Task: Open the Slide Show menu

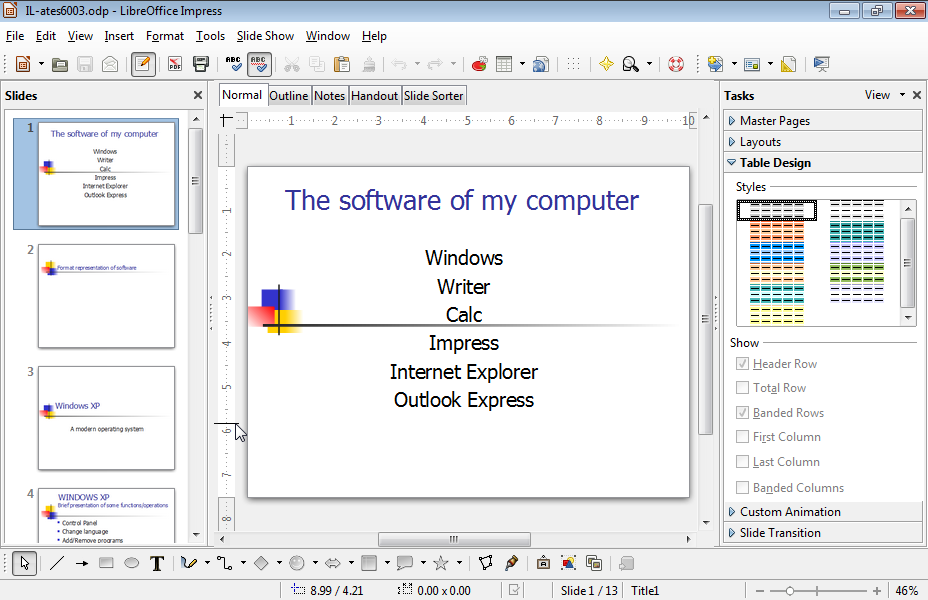Action: coord(265,36)
